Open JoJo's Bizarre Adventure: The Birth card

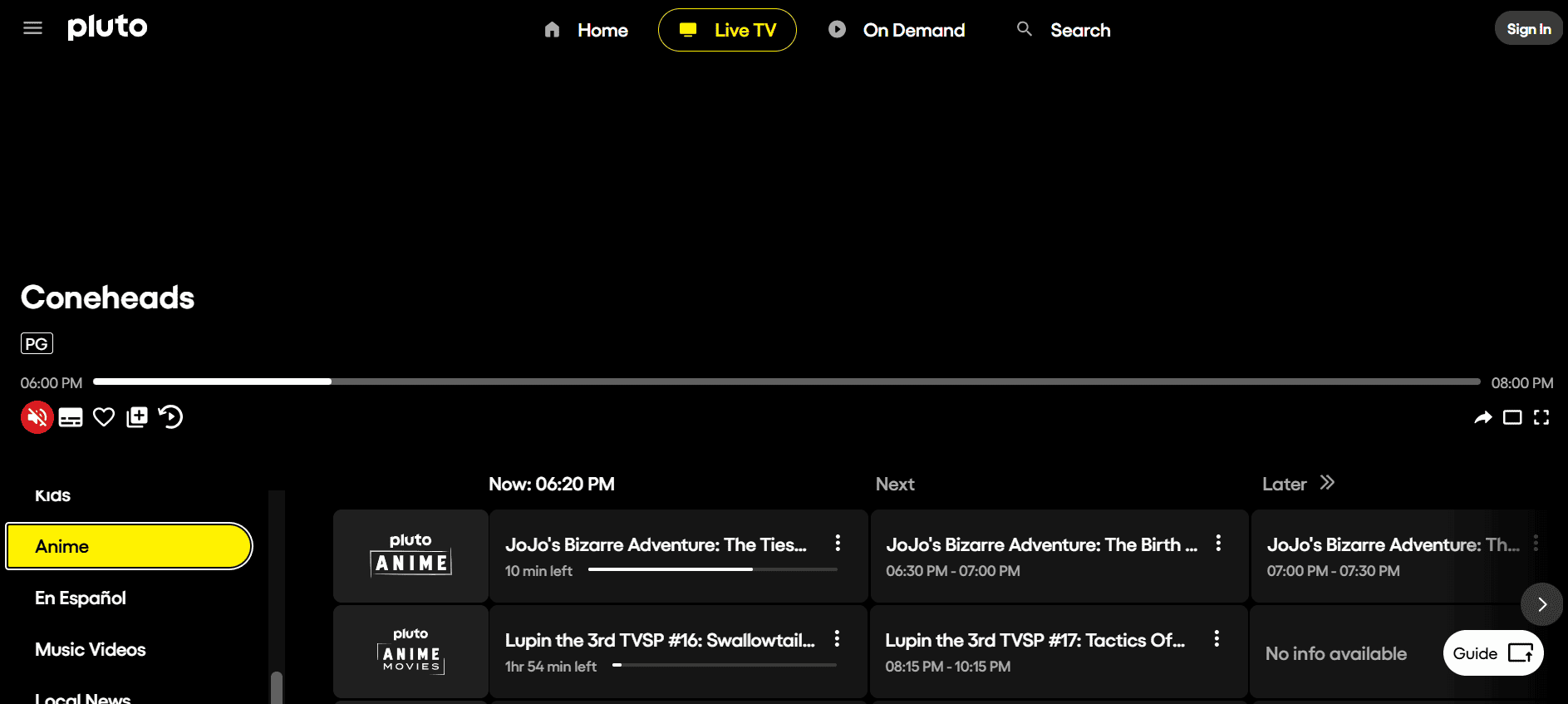click(x=1059, y=556)
